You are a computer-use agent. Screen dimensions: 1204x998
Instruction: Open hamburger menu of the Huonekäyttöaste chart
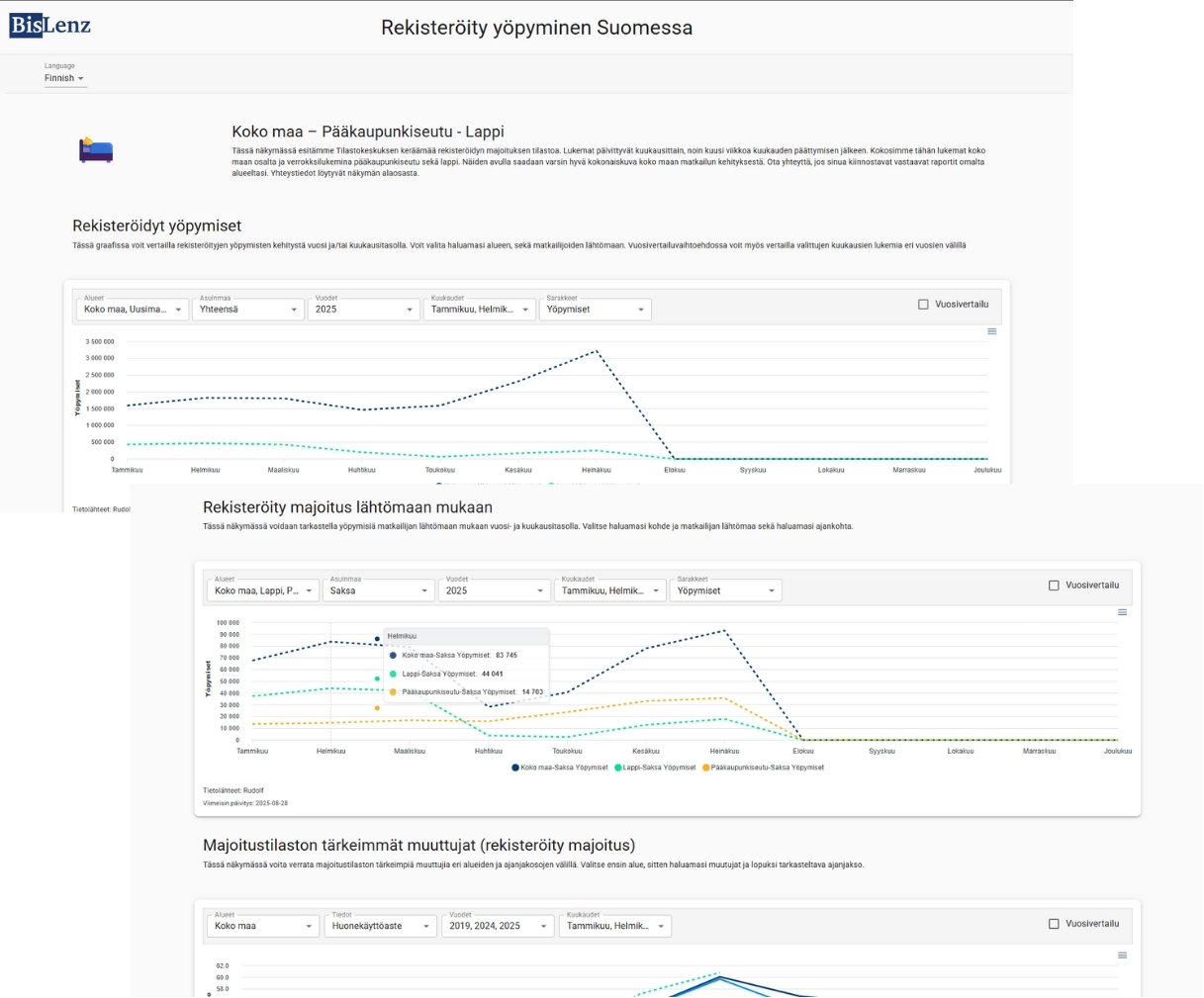[1122, 955]
